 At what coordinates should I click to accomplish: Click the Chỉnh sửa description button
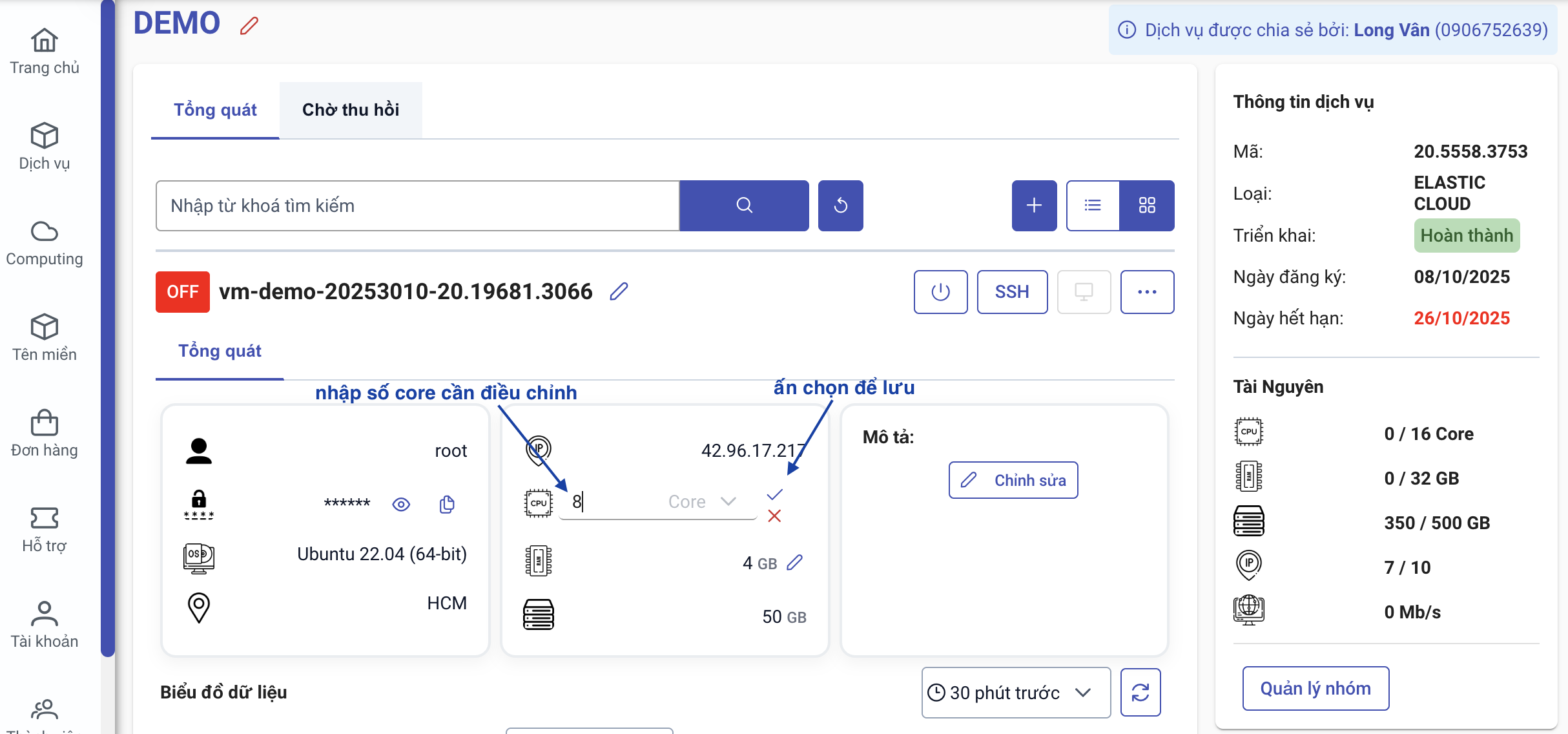(1013, 480)
